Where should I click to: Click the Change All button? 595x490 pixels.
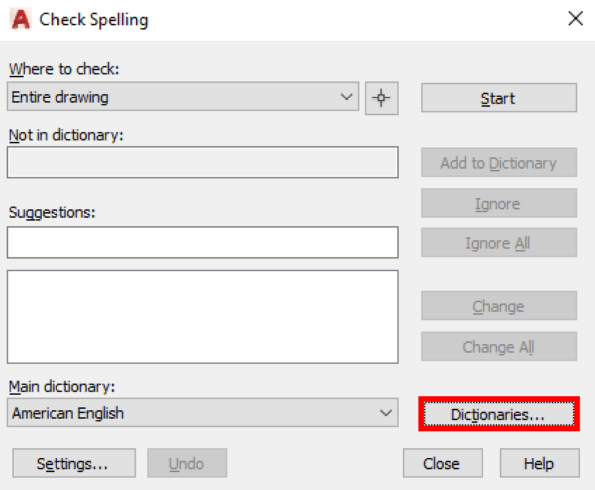coord(499,347)
